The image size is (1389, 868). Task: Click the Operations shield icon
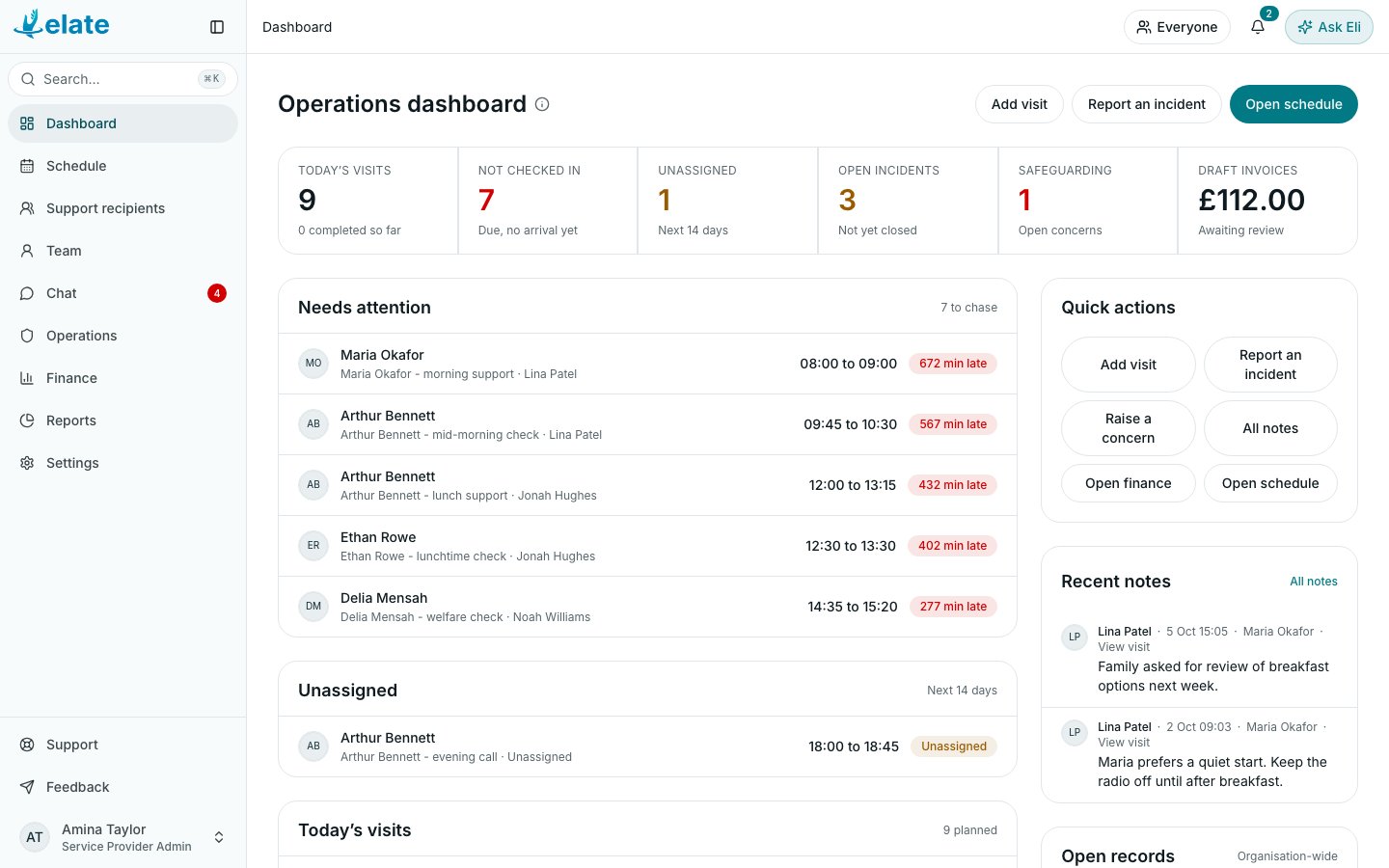[27, 336]
